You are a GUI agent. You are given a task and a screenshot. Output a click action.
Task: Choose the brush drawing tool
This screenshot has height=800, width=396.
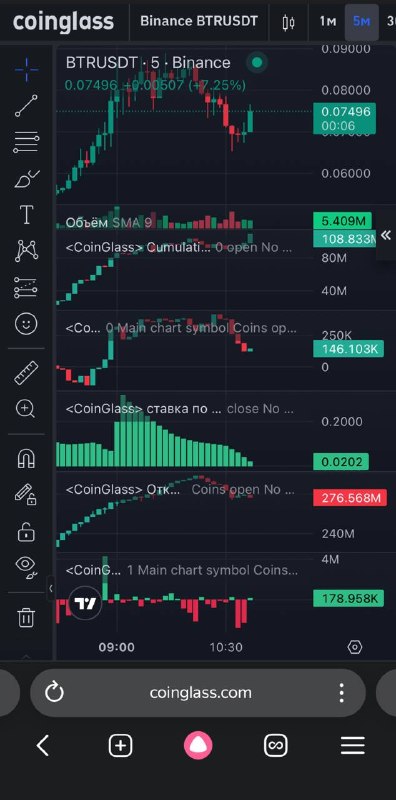click(26, 179)
